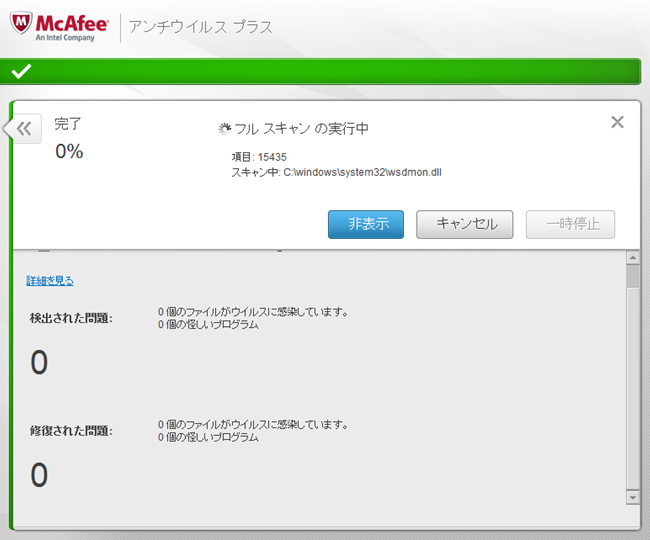The height and width of the screenshot is (540, 650).
Task: Click the detected issues count 0
Action: 39,362
